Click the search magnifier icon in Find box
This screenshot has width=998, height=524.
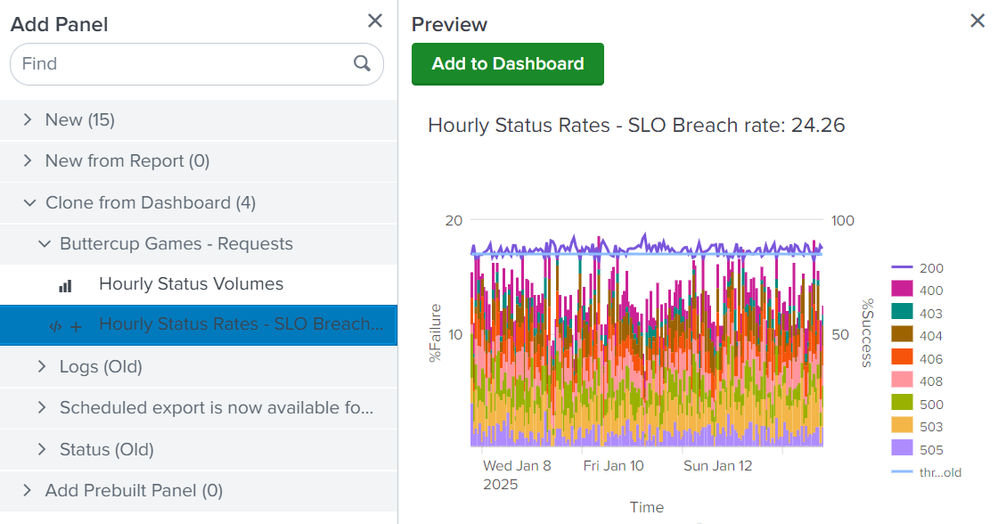(x=362, y=64)
